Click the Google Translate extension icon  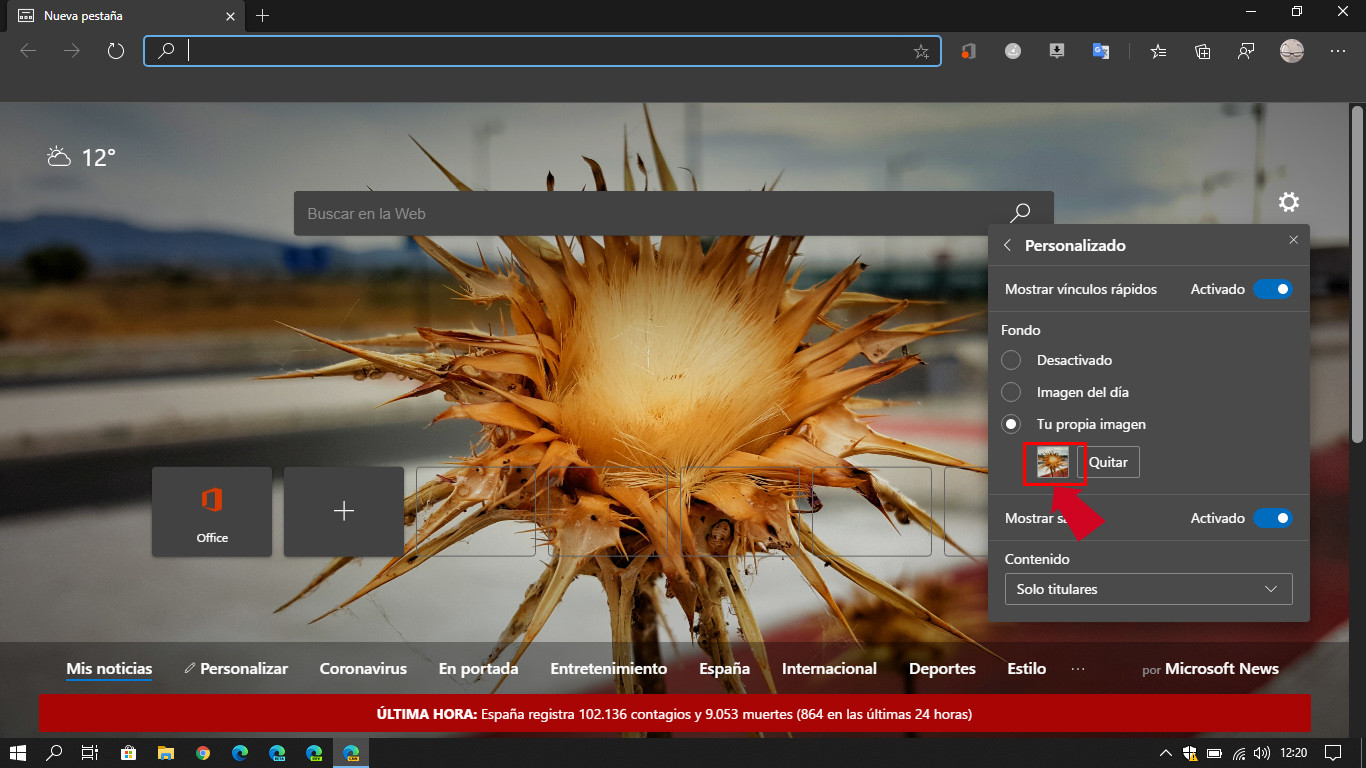1101,51
